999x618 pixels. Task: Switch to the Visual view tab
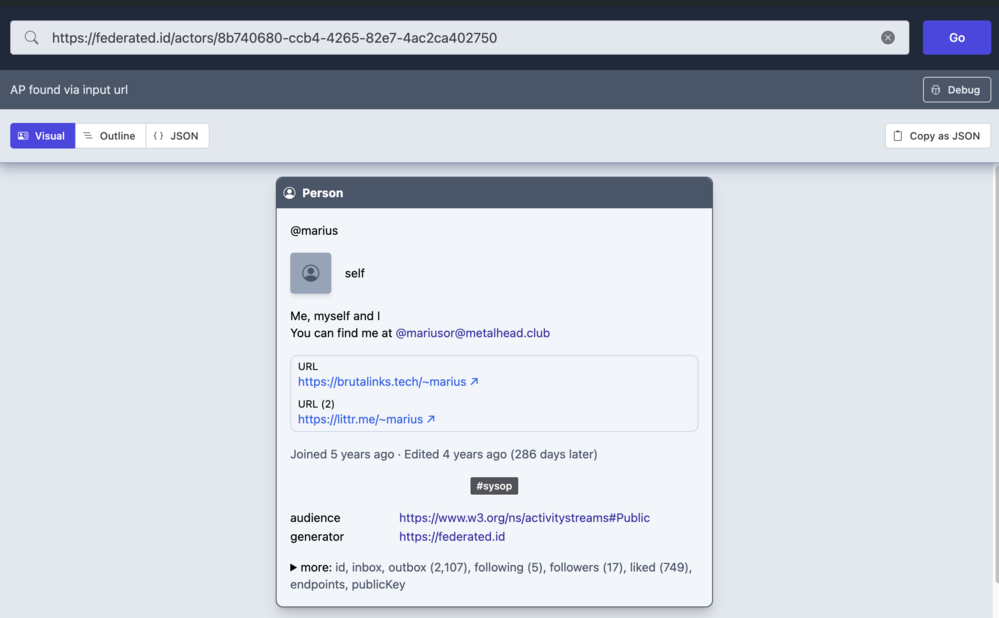click(x=42, y=136)
